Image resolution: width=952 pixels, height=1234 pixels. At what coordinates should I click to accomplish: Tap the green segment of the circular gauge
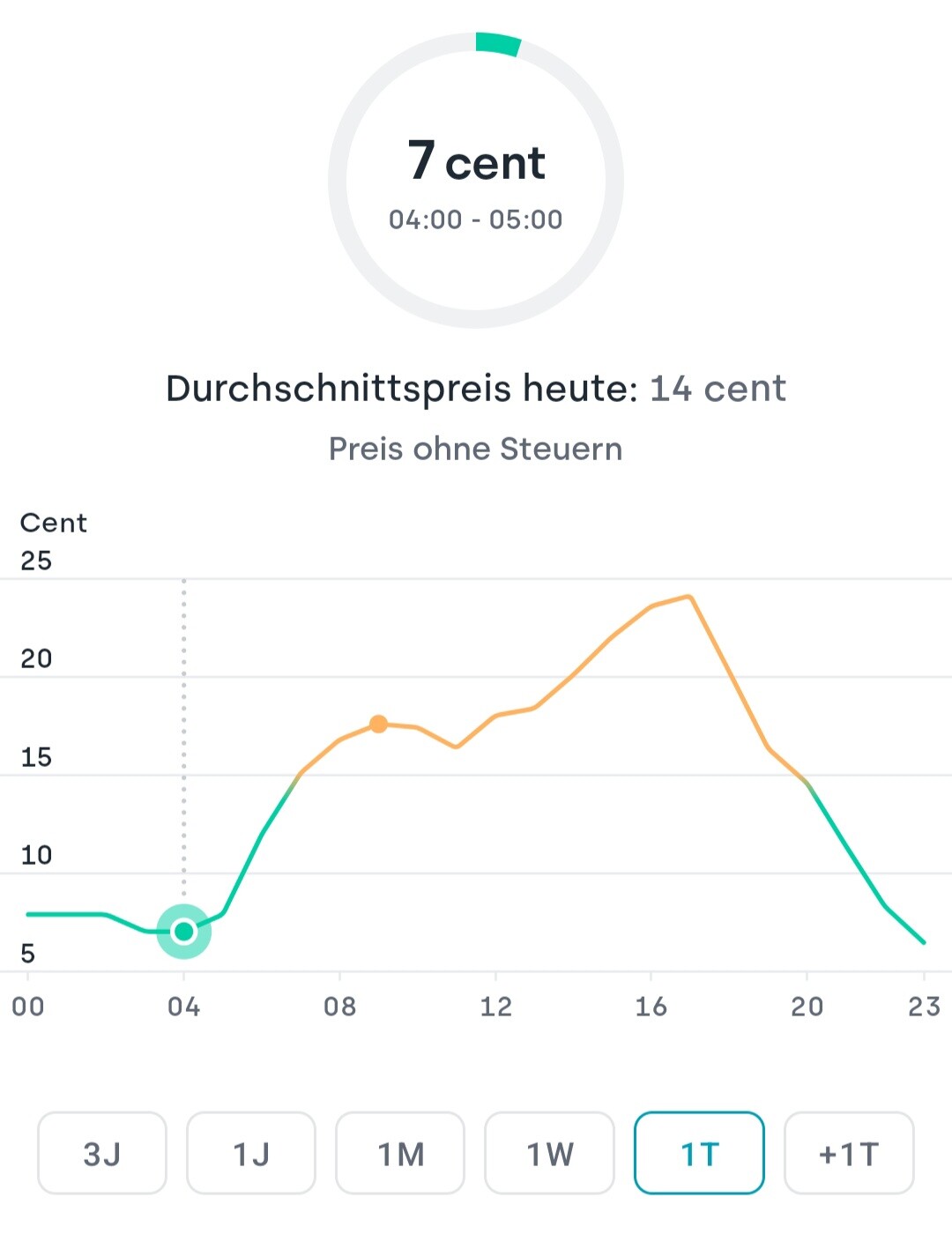click(498, 43)
